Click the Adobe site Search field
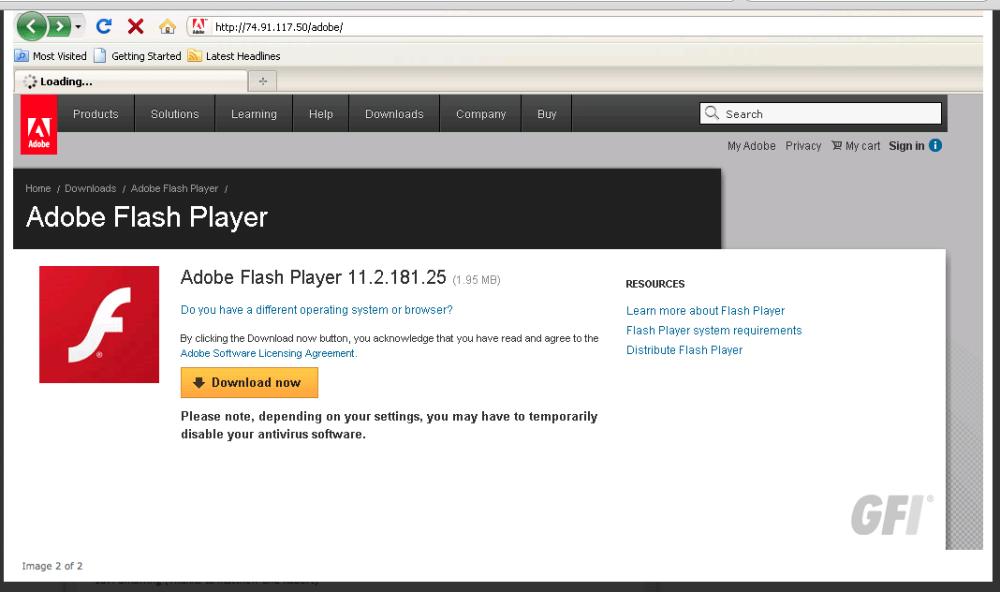This screenshot has height=592, width=1000. (820, 114)
